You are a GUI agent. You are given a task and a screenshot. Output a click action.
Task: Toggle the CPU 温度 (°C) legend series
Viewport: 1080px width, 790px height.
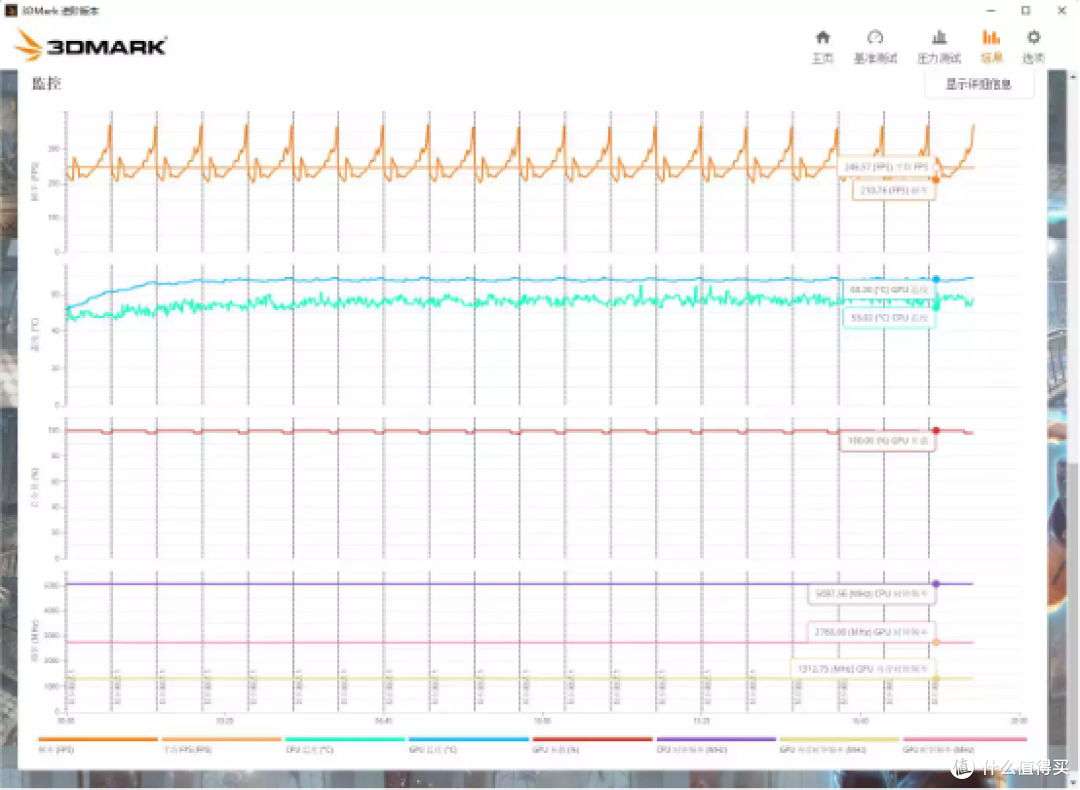[x=344, y=745]
